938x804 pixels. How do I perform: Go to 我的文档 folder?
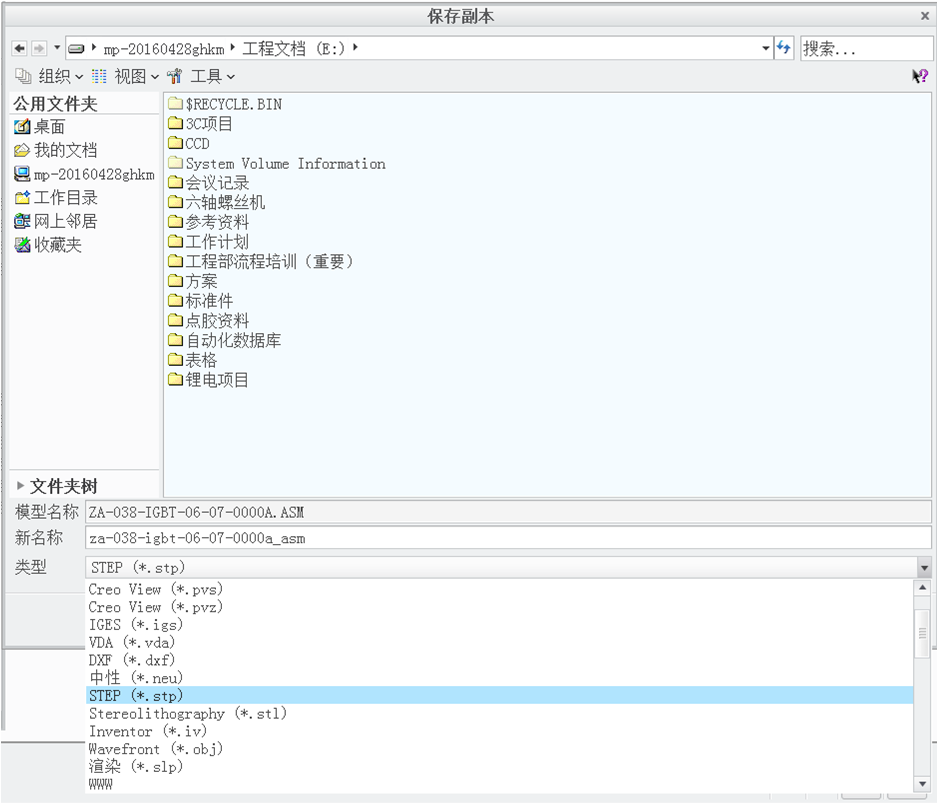[x=56, y=150]
